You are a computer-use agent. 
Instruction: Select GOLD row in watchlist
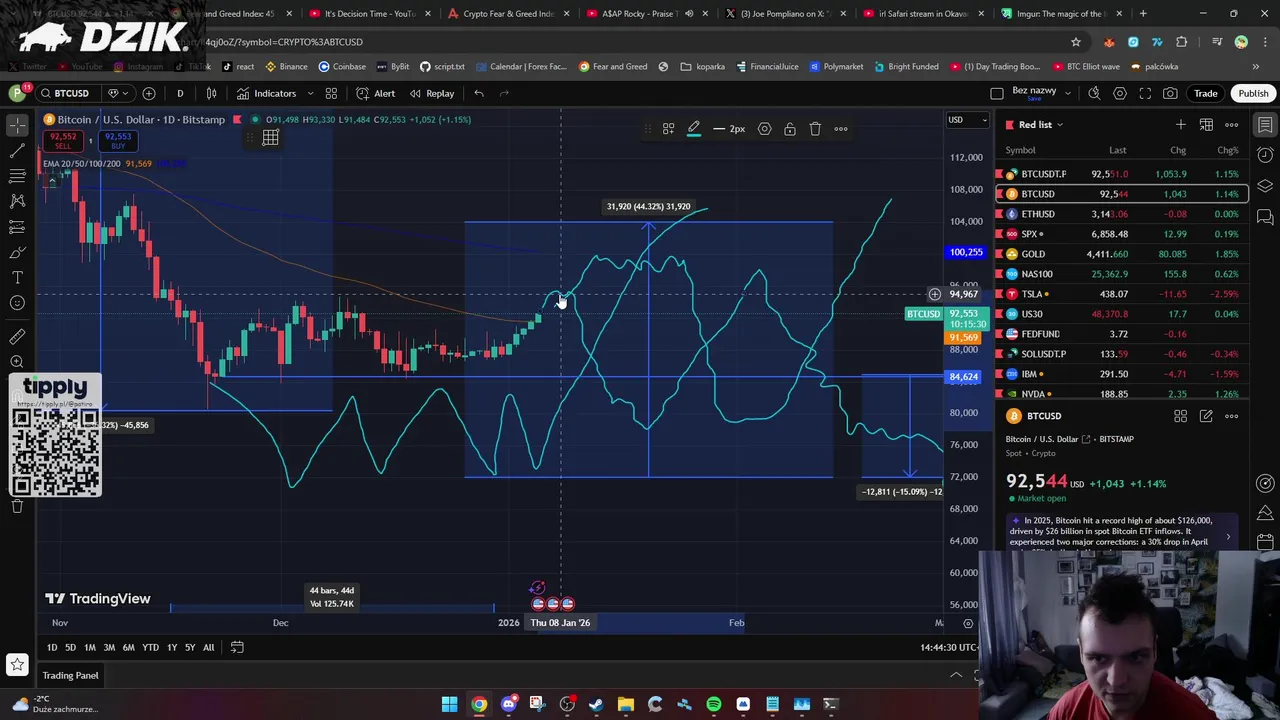coord(1121,254)
